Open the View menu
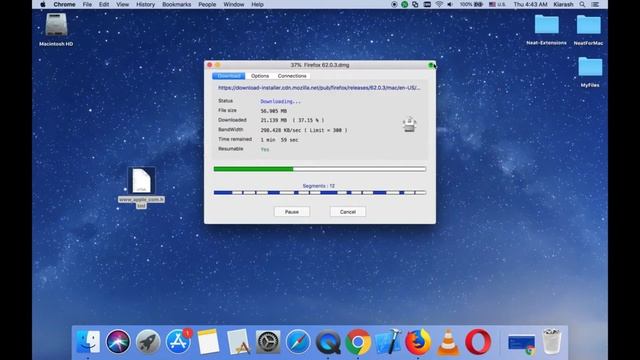The width and height of the screenshot is (640, 360). point(122,4)
